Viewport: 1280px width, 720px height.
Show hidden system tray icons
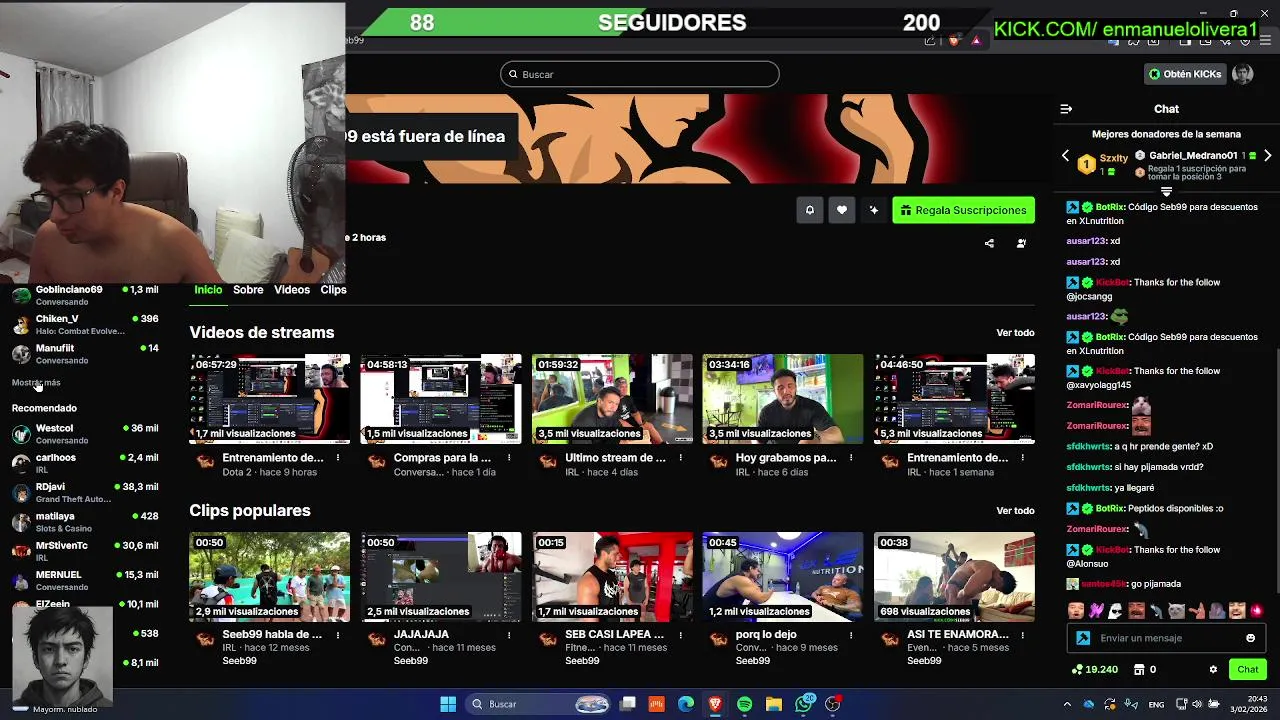tap(1066, 704)
